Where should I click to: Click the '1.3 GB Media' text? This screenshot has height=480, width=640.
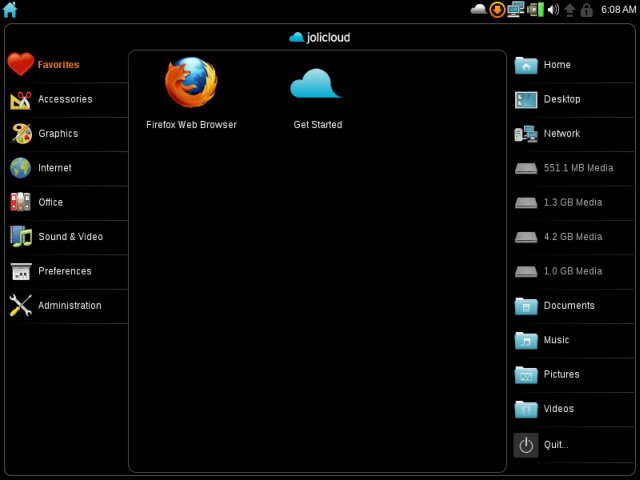tap(573, 202)
